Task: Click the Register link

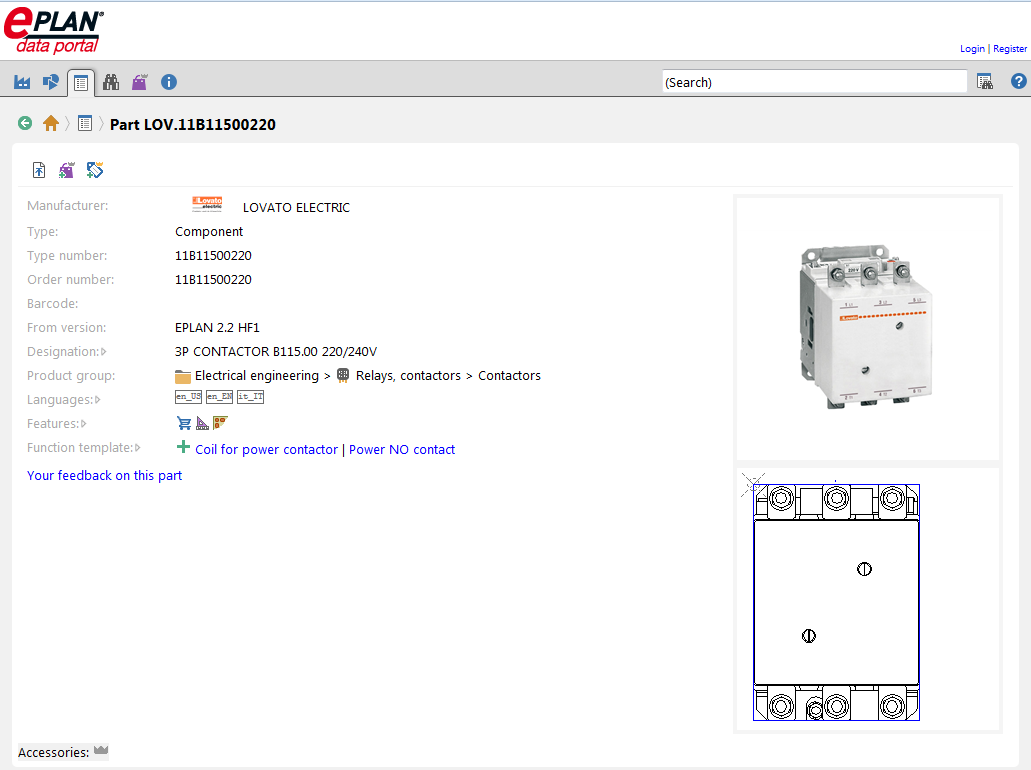Action: [1010, 49]
